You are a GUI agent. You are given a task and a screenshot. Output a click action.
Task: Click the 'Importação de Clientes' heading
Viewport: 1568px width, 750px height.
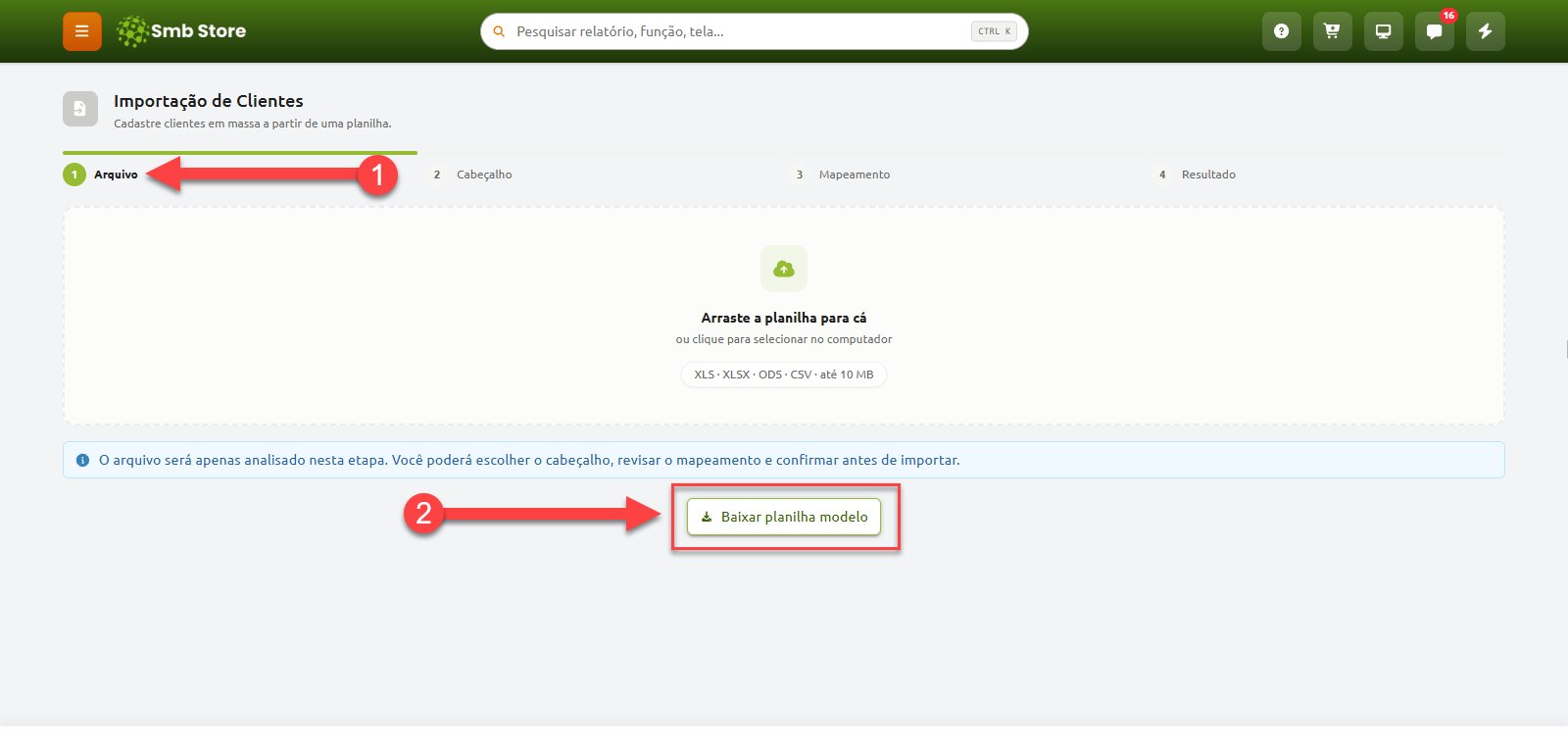pos(209,101)
